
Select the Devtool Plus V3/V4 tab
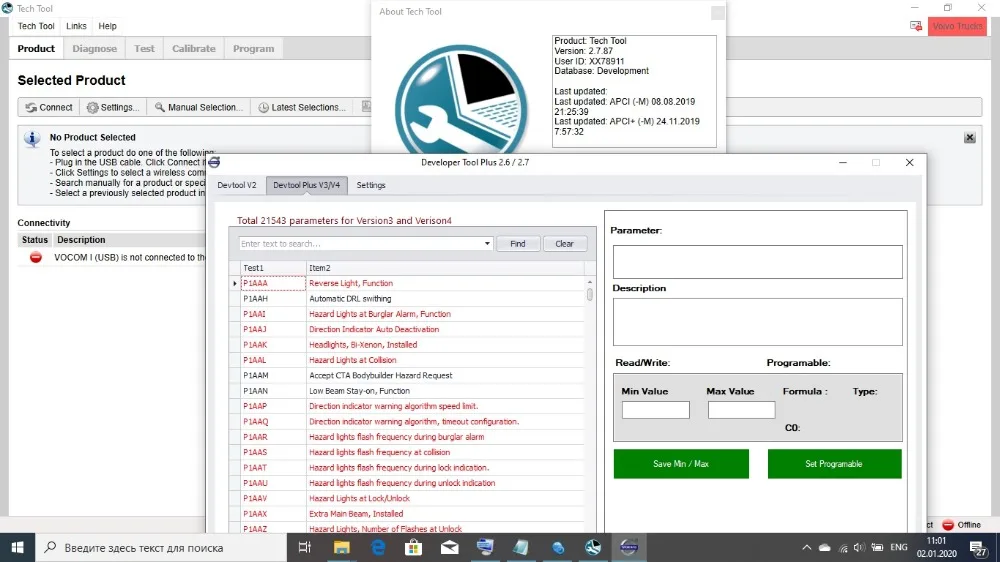(x=307, y=185)
